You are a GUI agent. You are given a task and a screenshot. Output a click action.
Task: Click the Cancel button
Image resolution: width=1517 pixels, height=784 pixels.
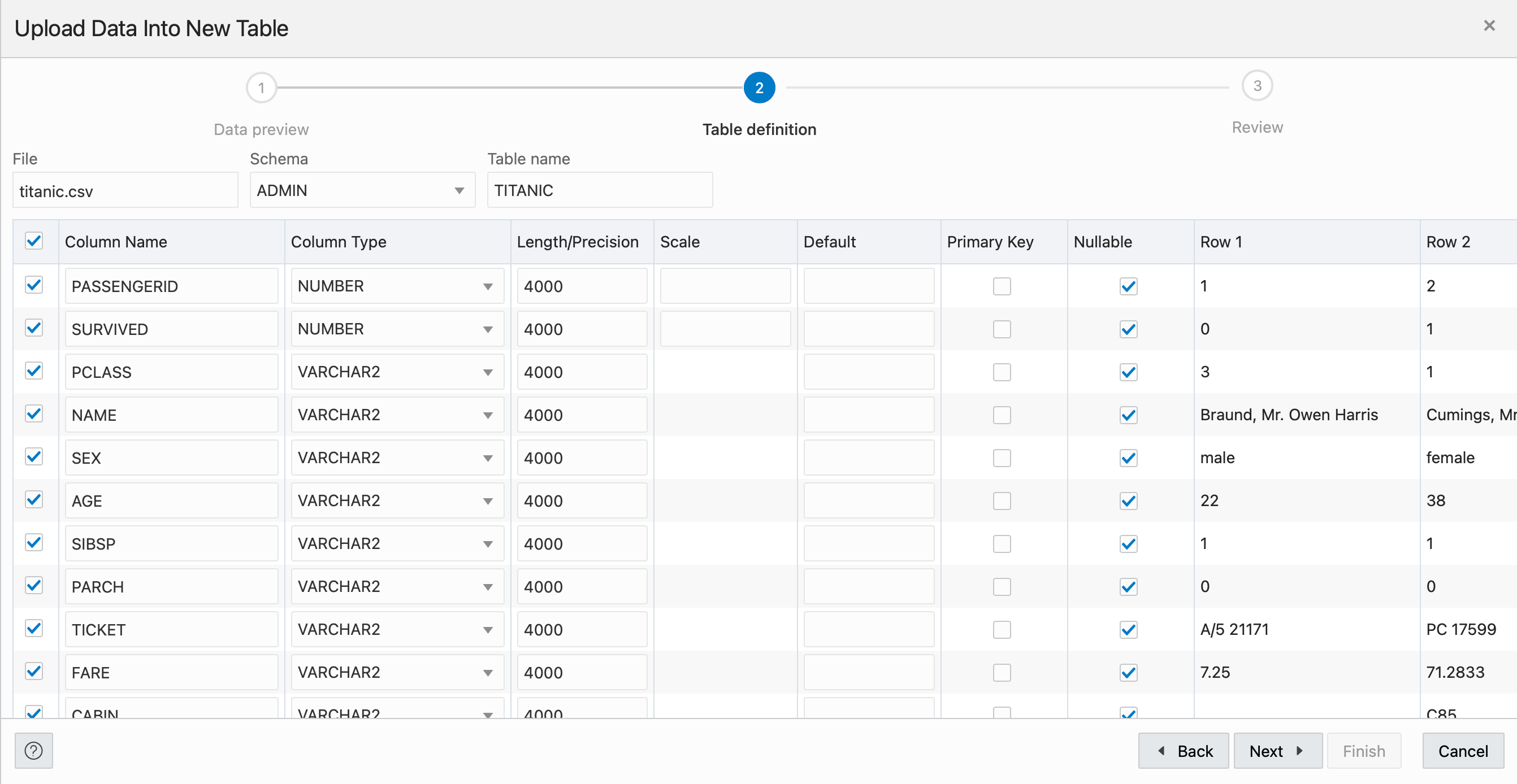click(1463, 751)
